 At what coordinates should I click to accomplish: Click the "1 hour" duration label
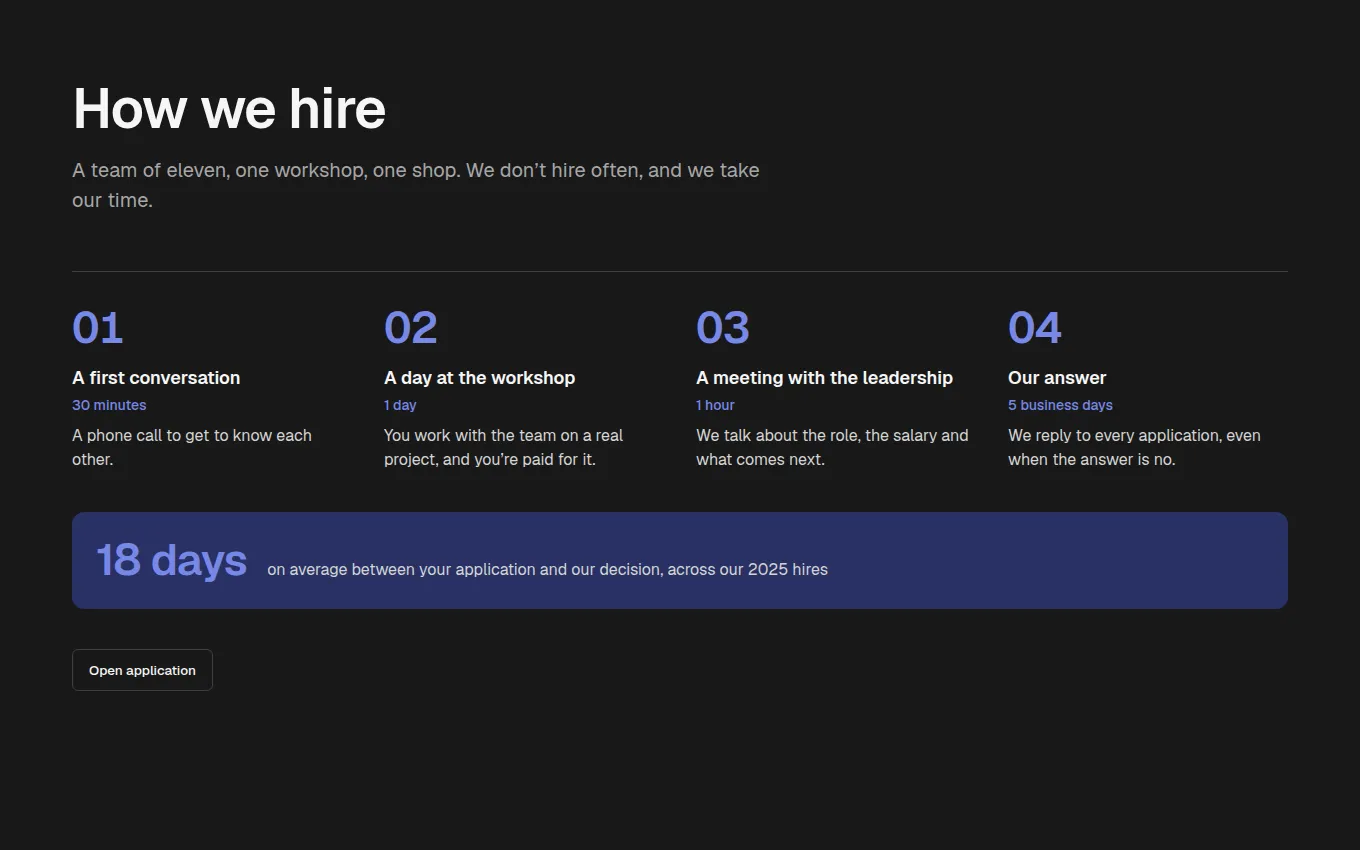pyautogui.click(x=715, y=405)
